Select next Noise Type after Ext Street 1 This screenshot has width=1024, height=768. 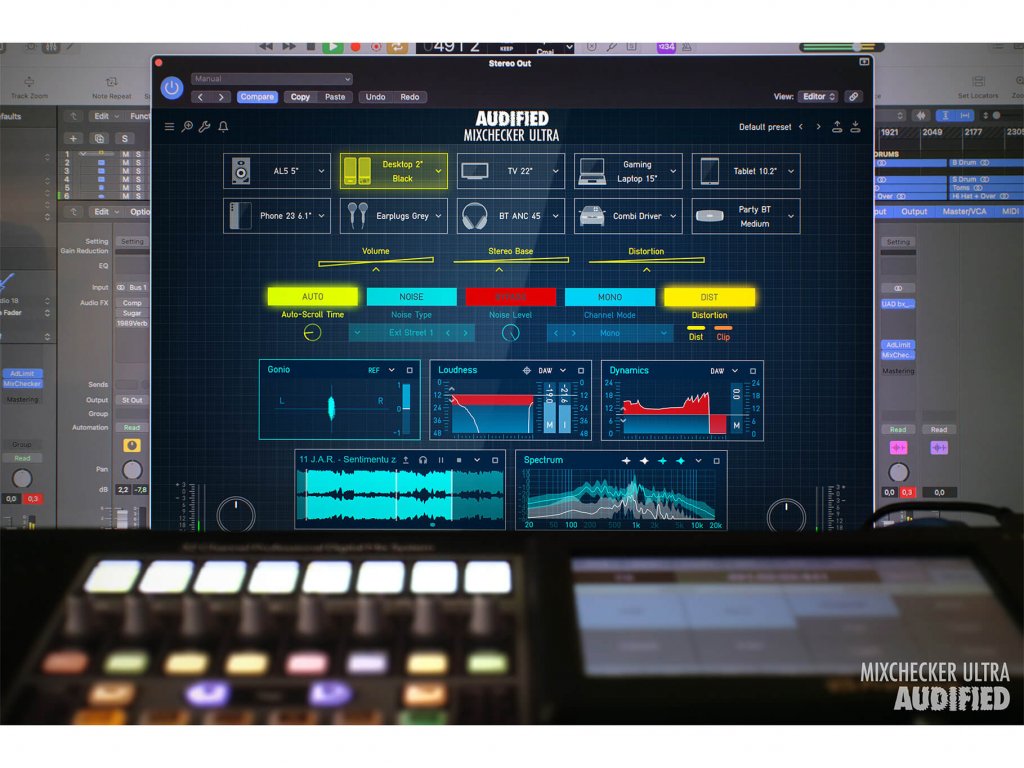click(x=465, y=333)
